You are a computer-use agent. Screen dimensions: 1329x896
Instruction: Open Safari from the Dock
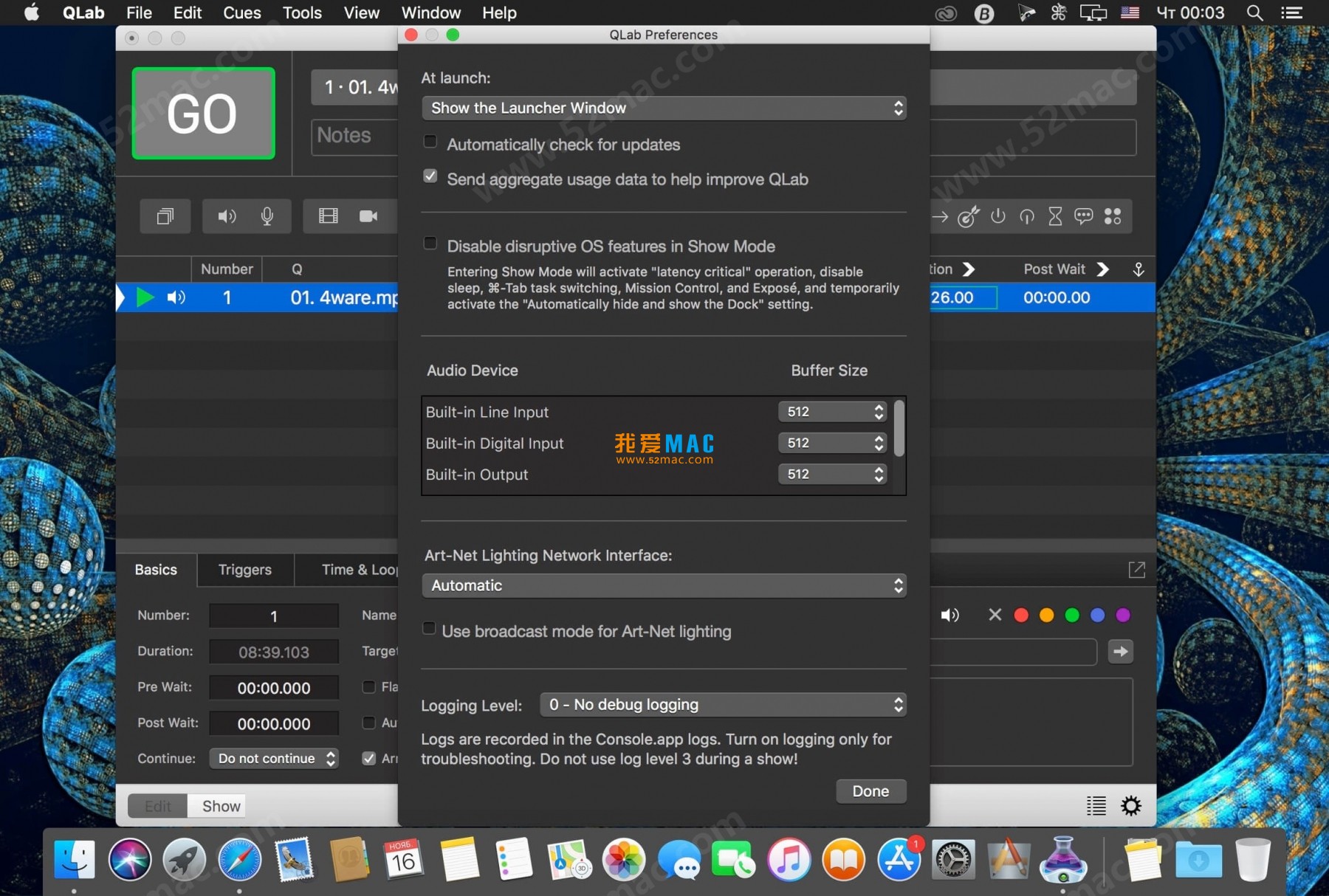(x=239, y=860)
